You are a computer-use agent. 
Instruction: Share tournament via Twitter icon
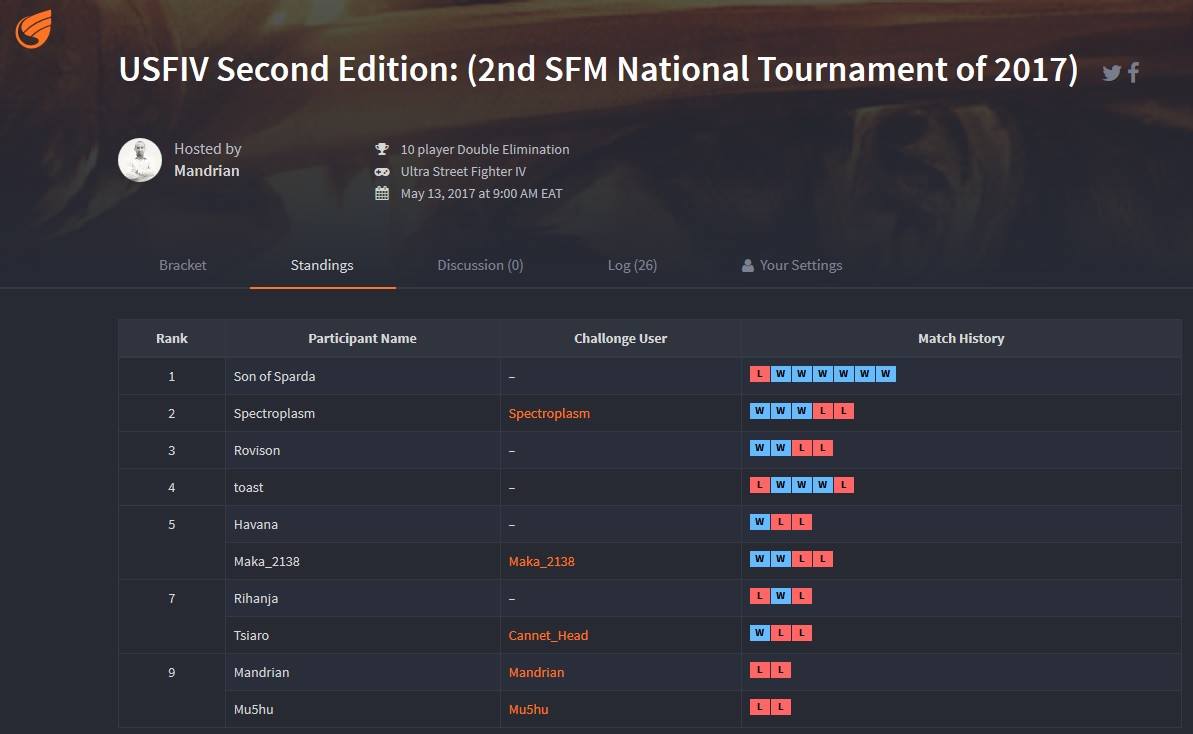[1112, 72]
